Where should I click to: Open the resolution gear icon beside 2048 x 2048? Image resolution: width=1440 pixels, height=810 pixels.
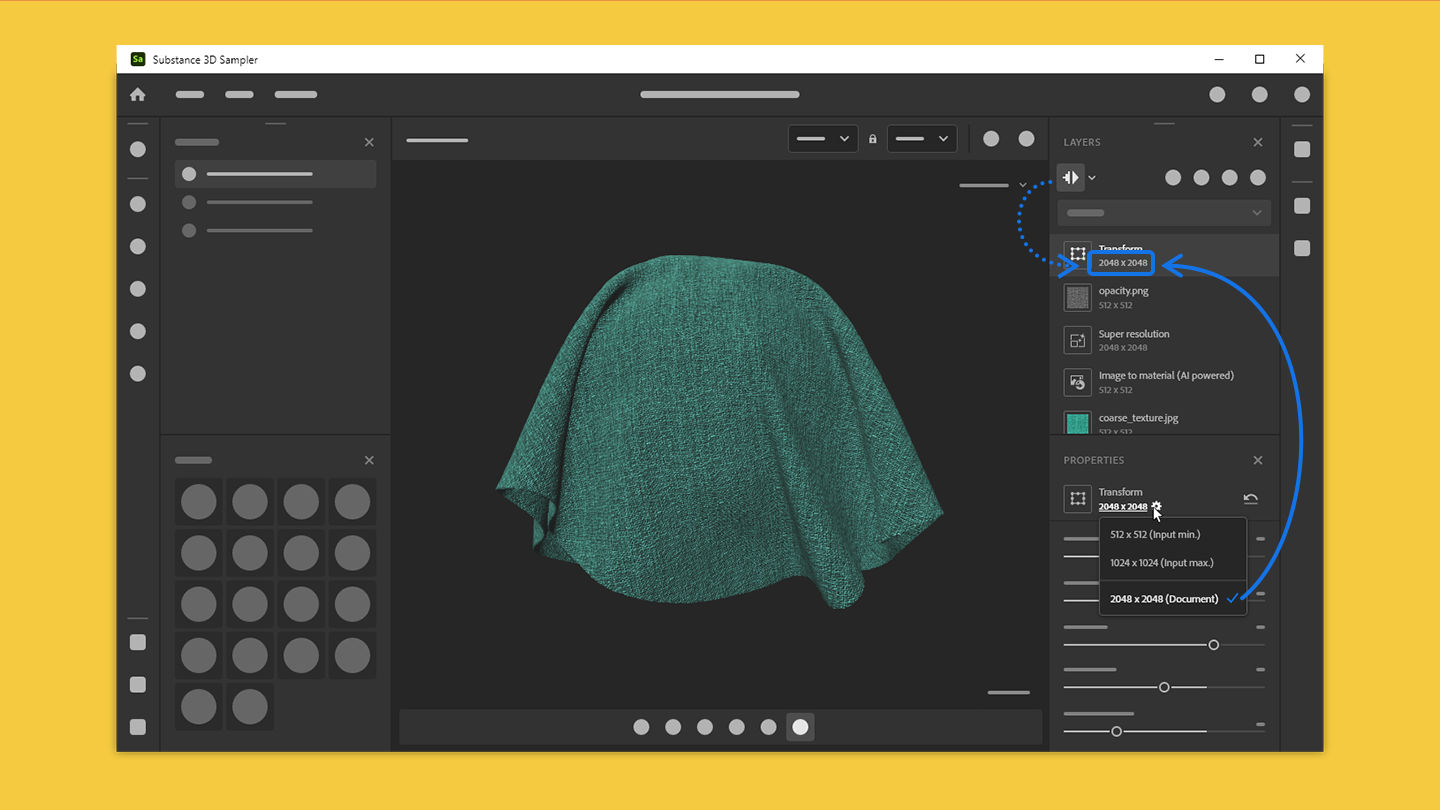click(1156, 506)
